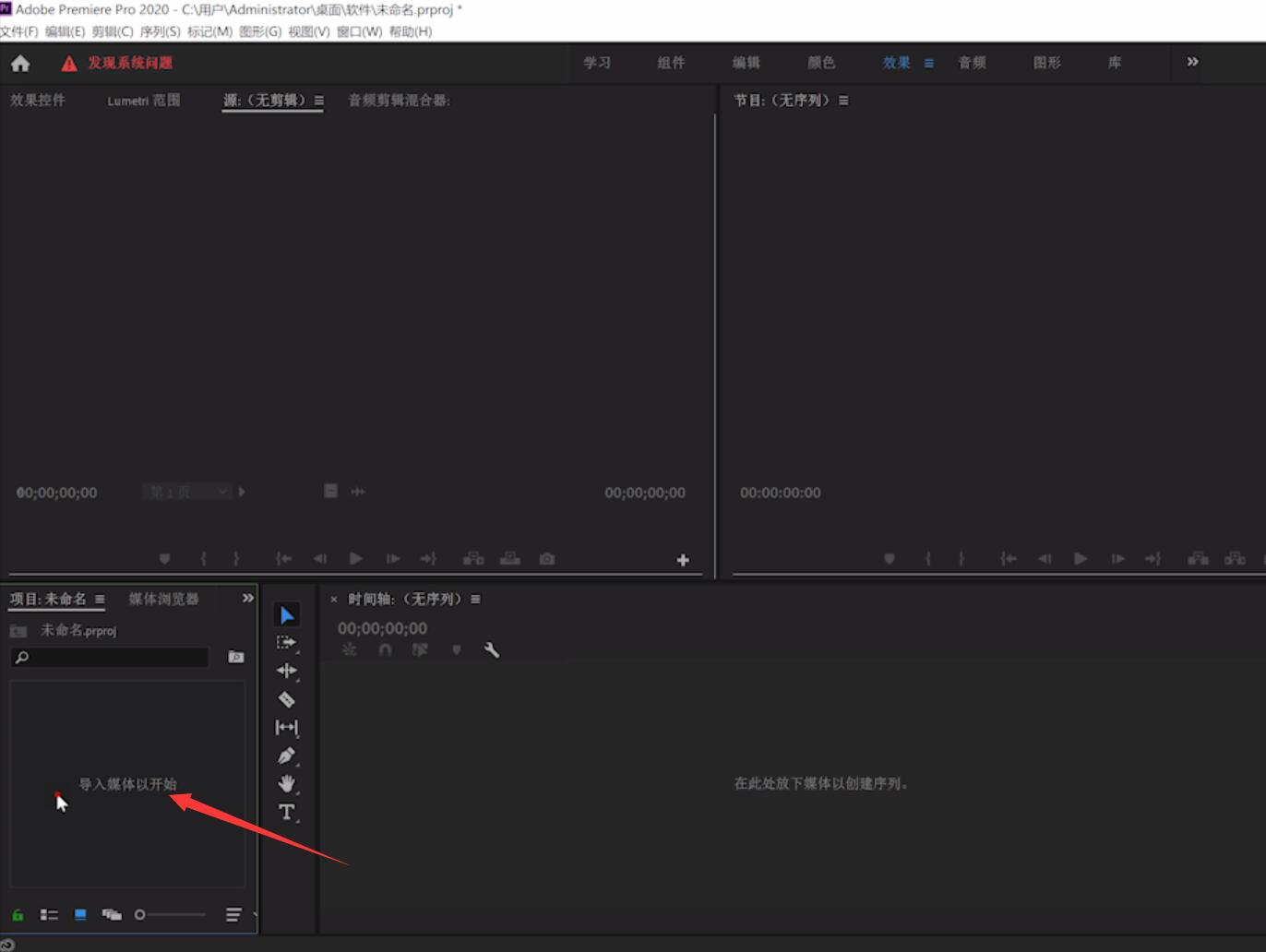The image size is (1266, 952).
Task: Switch to Lumetri 范围 tab
Action: coord(144,101)
